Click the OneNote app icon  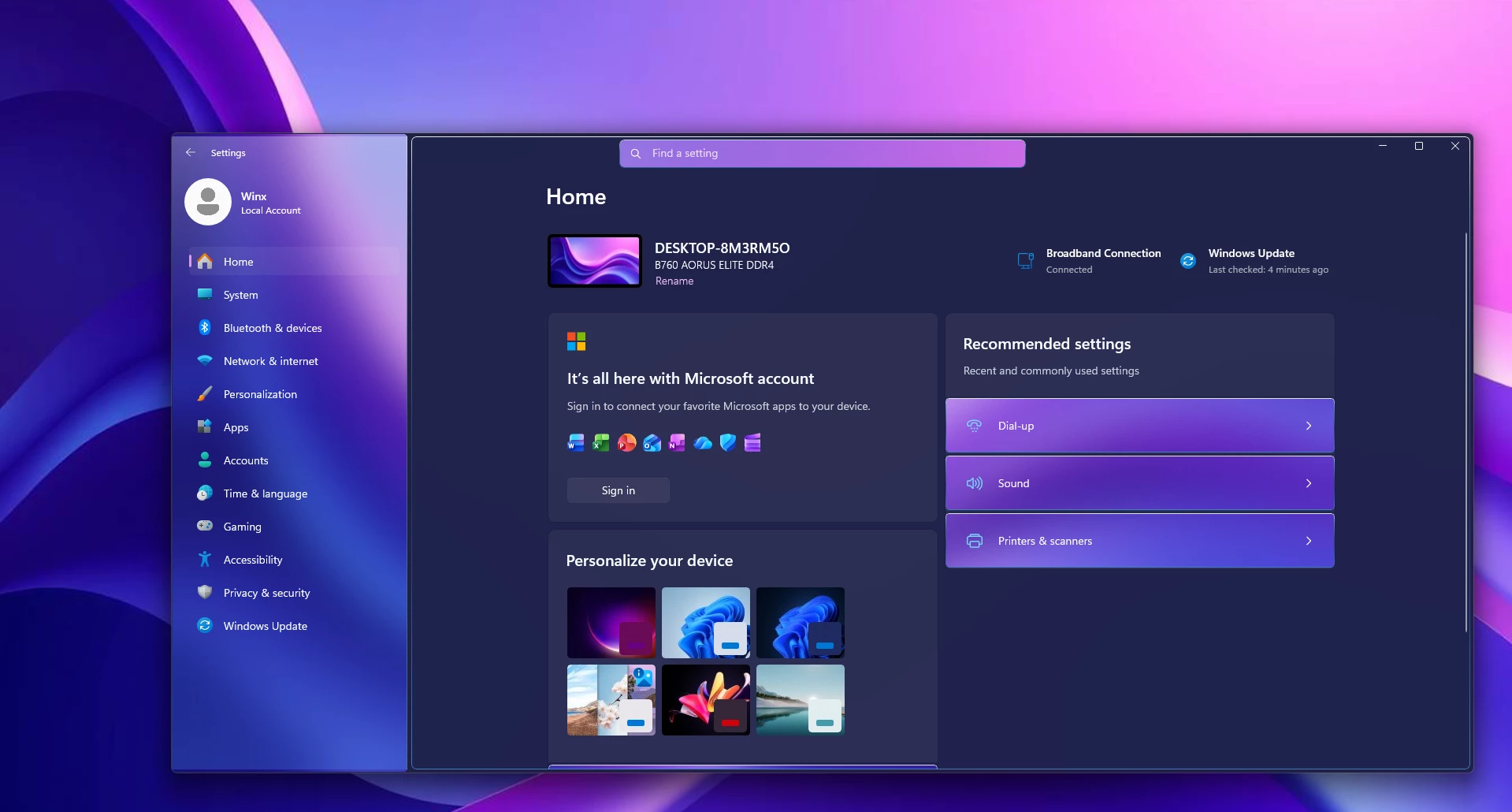(677, 443)
